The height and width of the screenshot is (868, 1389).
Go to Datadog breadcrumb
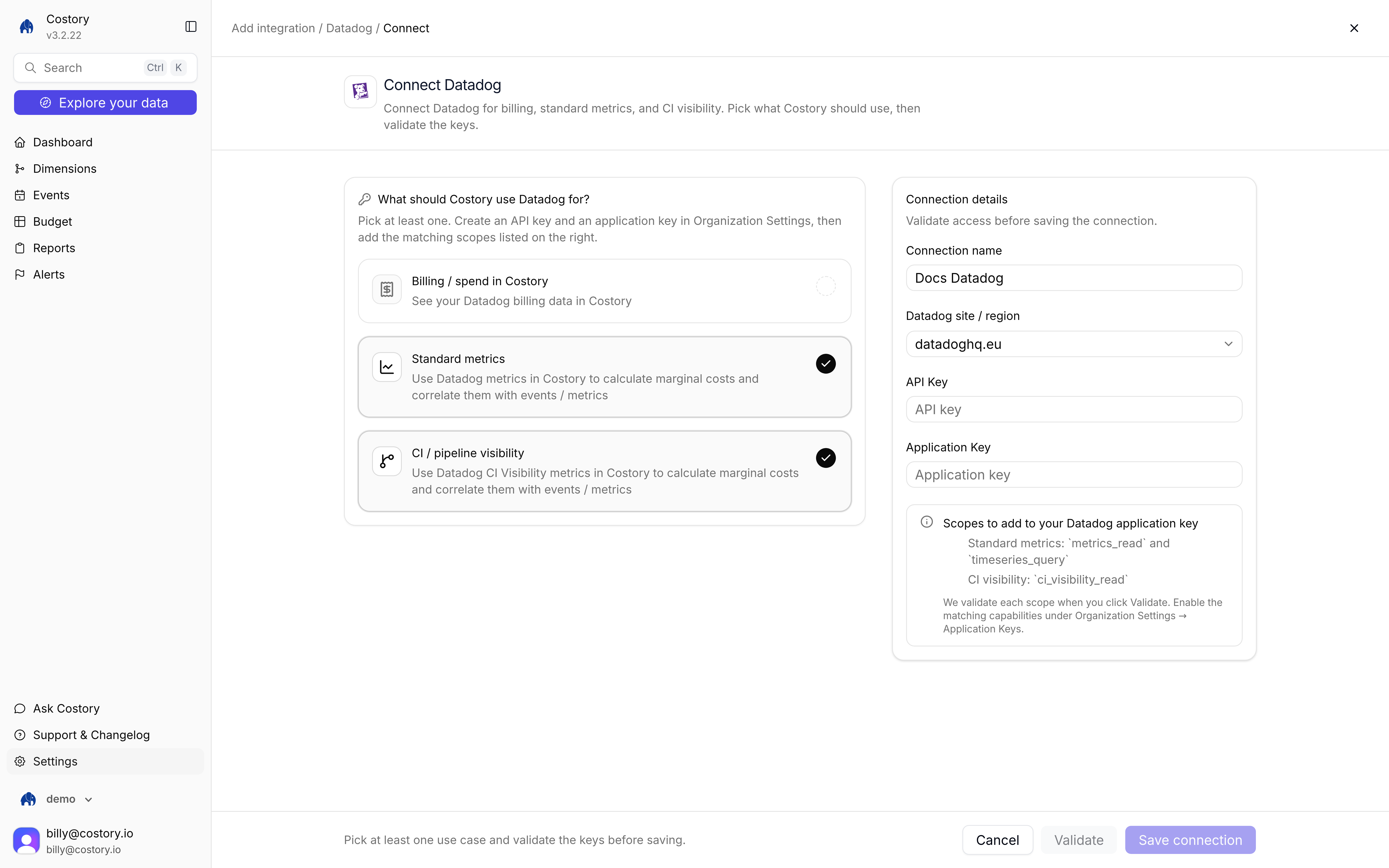(349, 28)
